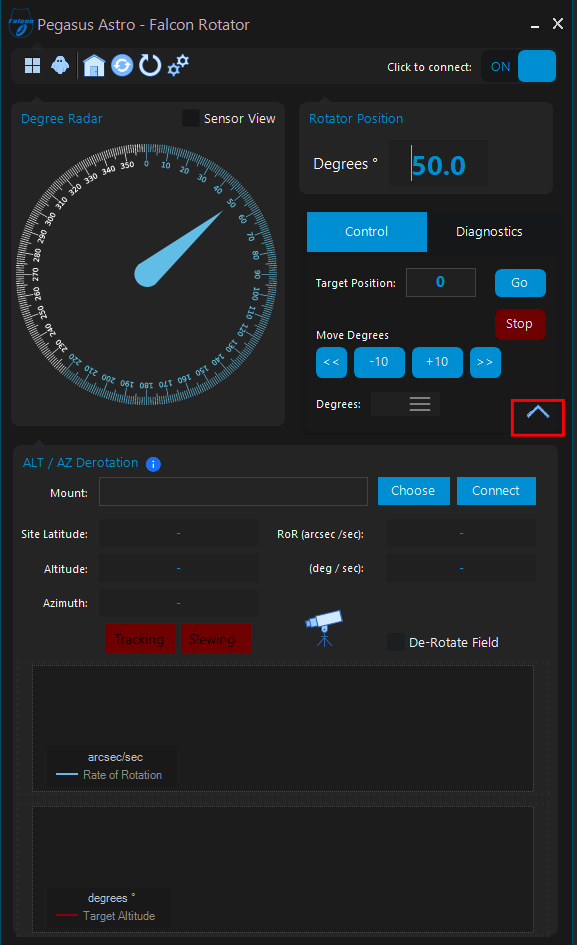Image resolution: width=577 pixels, height=945 pixels.
Task: Open the grid layout icon in toolbar
Action: pos(33,66)
